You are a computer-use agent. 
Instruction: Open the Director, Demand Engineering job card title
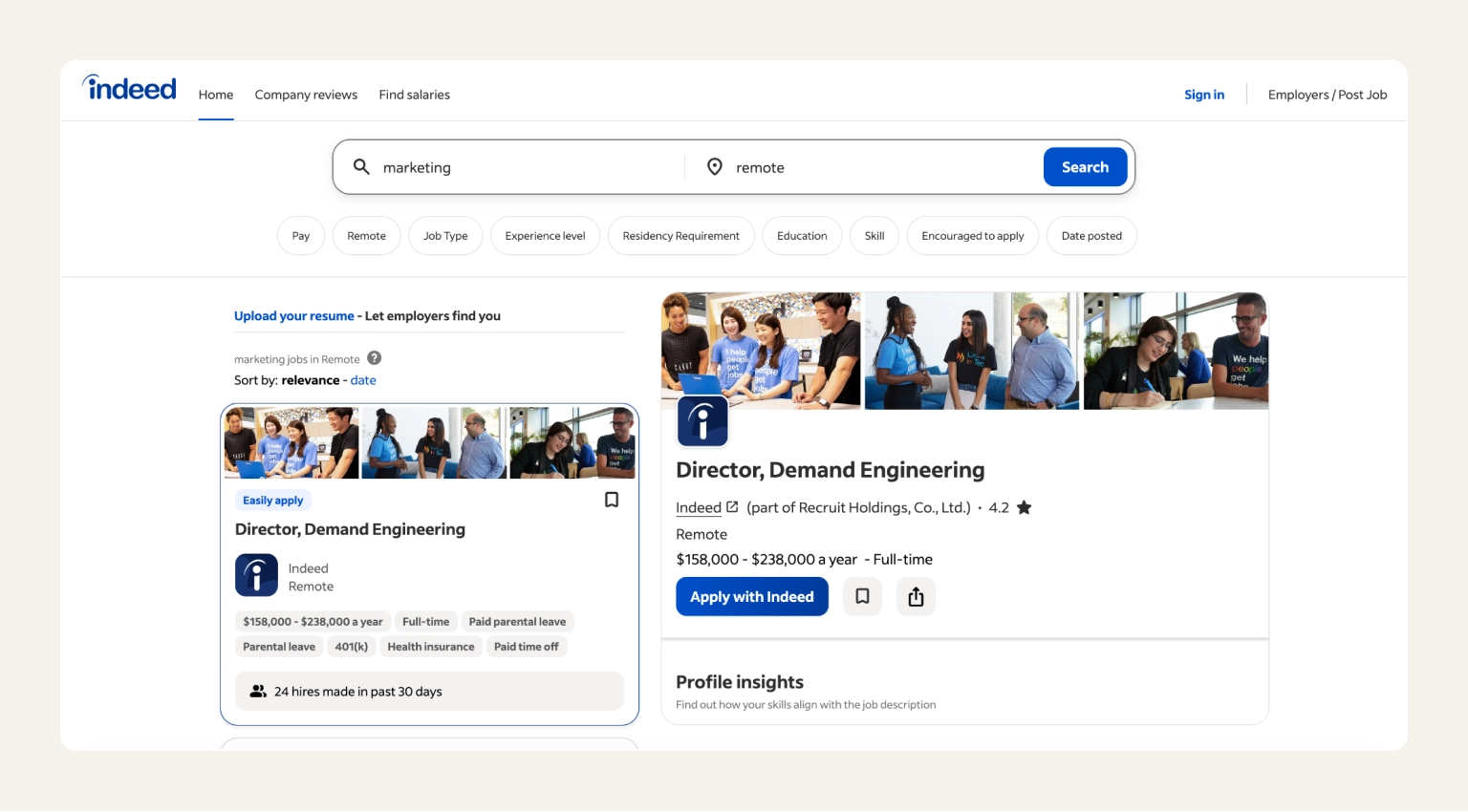pos(350,529)
